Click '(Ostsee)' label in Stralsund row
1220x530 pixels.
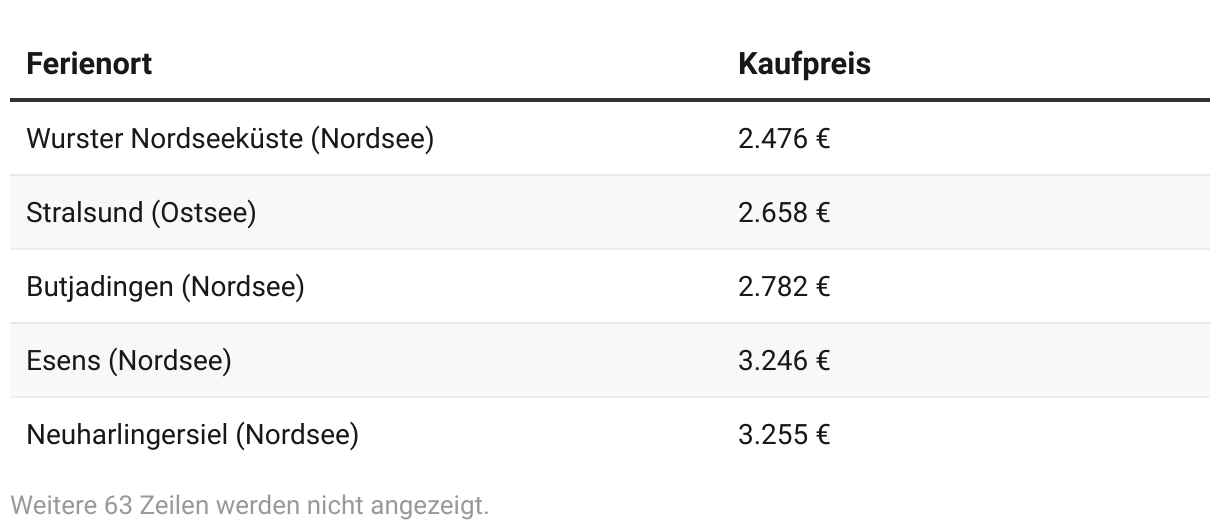pyautogui.click(x=204, y=213)
